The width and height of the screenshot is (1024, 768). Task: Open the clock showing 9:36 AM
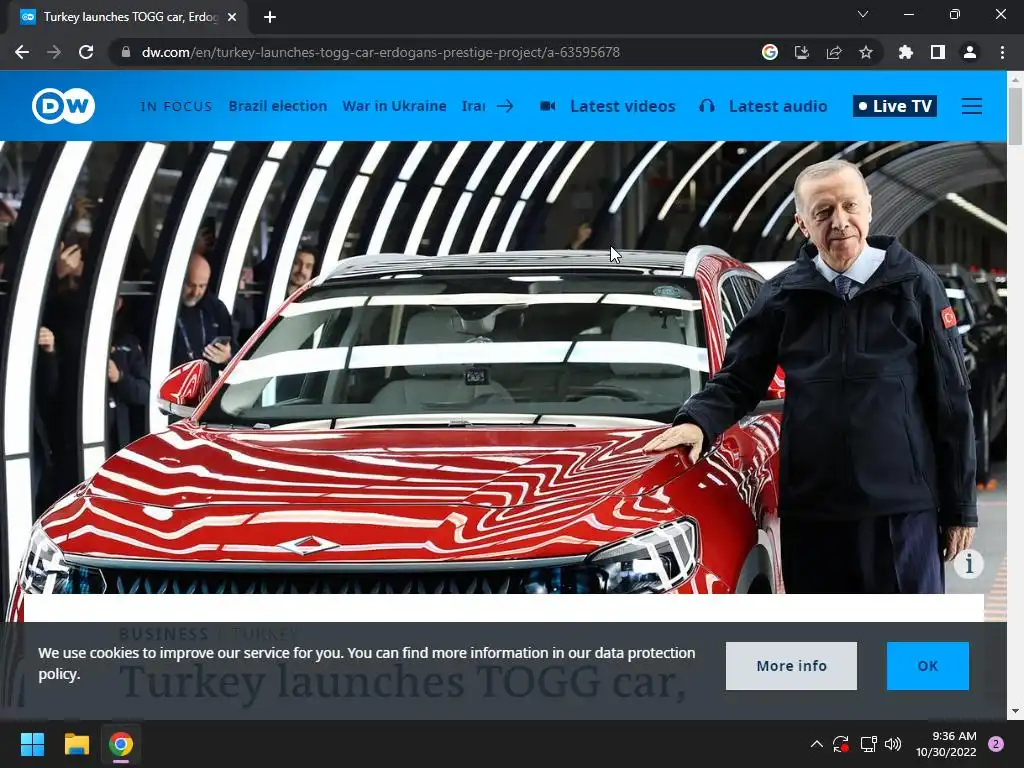pyautogui.click(x=946, y=744)
